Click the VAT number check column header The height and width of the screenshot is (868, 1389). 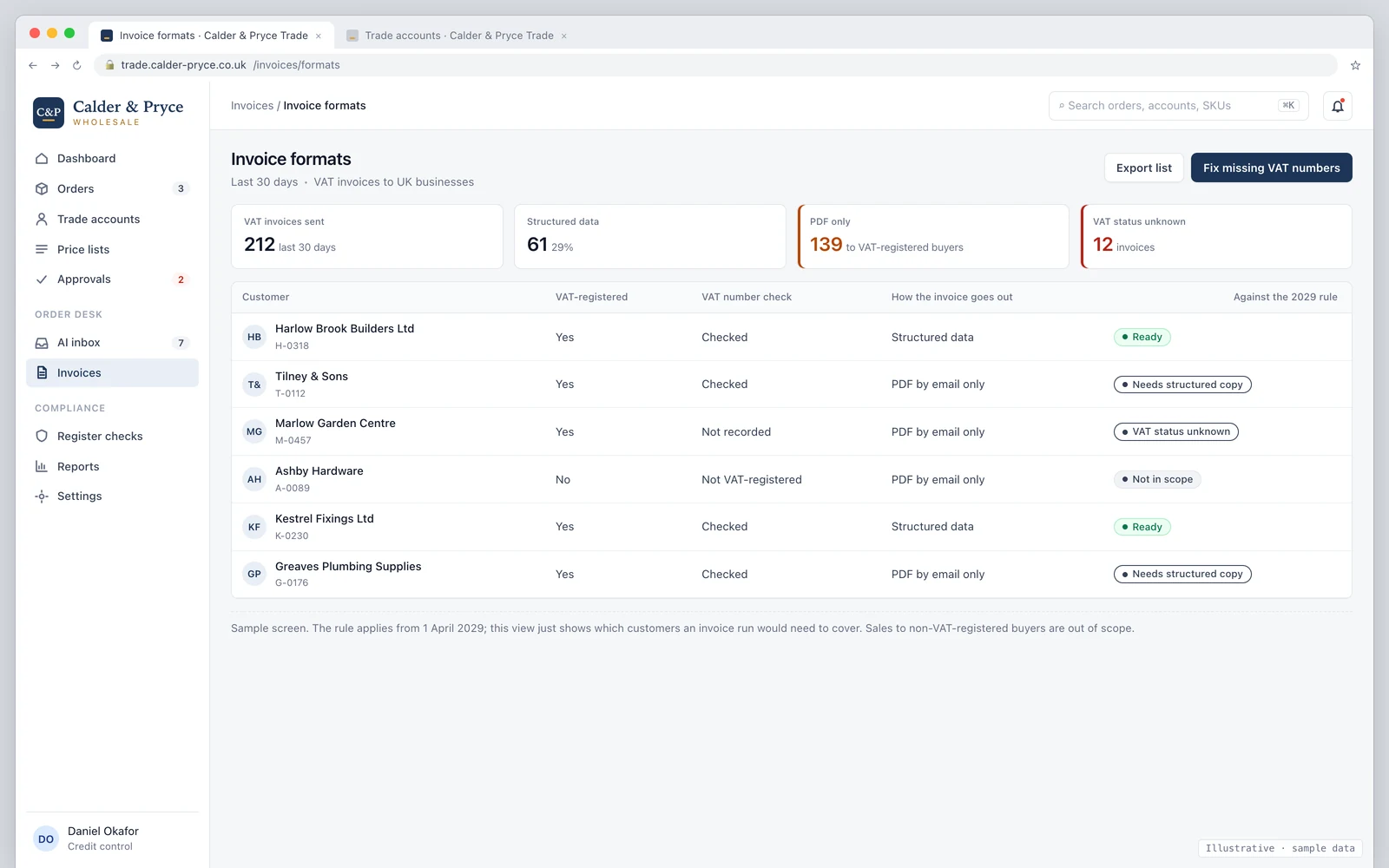coord(747,297)
